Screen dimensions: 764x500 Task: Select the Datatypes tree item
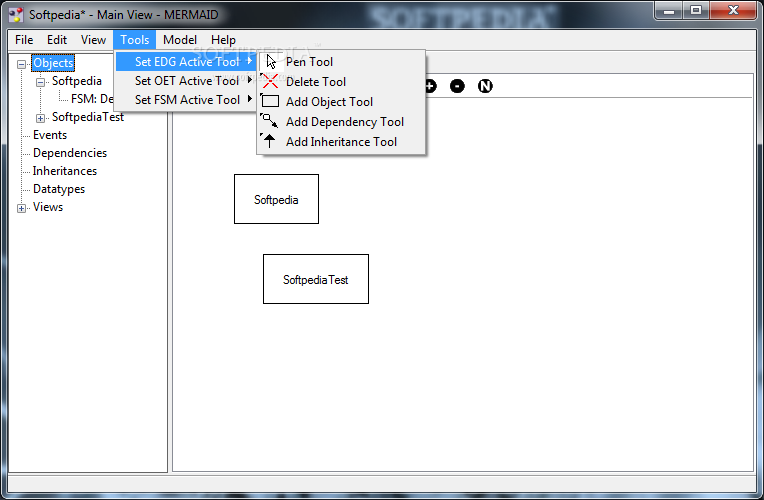coord(58,189)
